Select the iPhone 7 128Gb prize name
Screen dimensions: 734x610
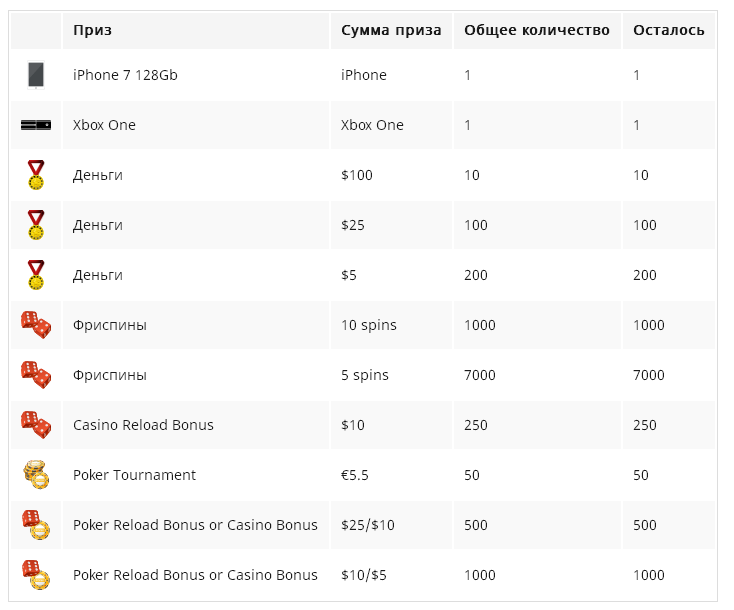[x=125, y=75]
